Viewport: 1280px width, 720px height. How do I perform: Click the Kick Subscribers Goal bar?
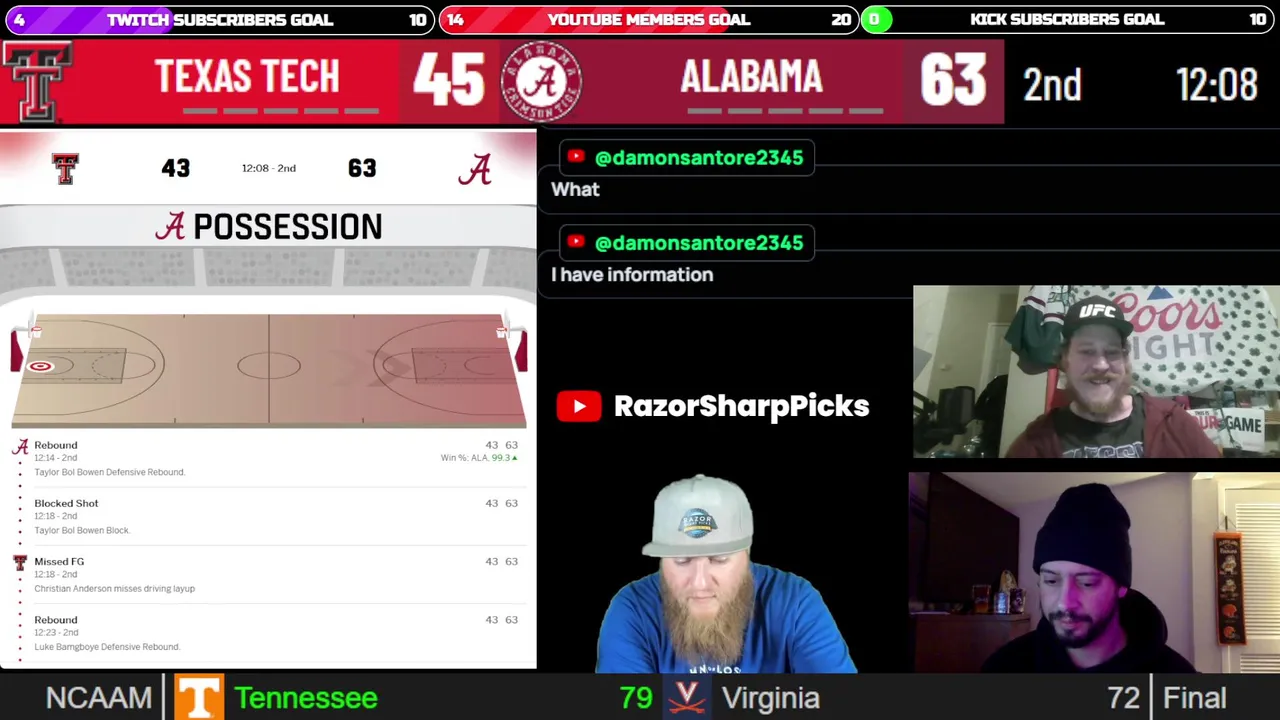pyautogui.click(x=1068, y=19)
